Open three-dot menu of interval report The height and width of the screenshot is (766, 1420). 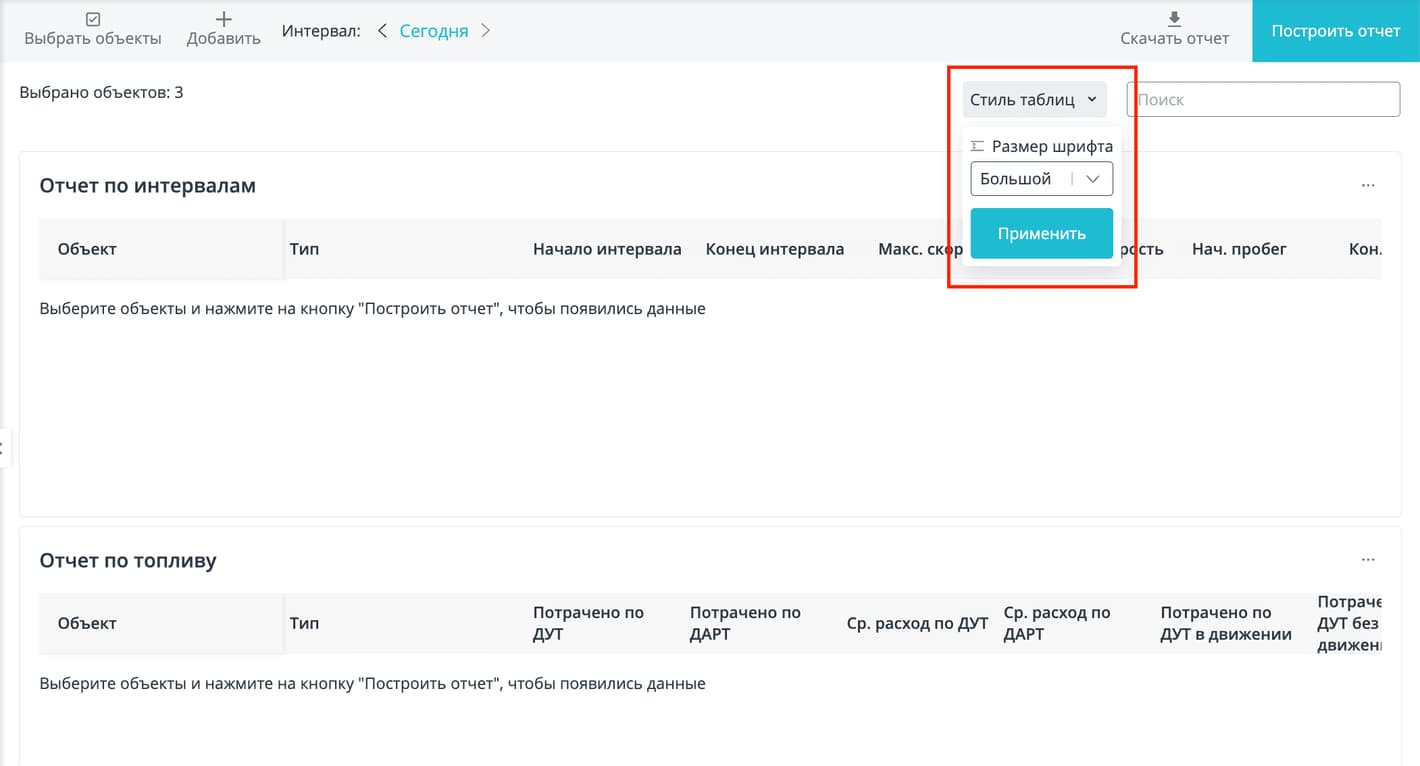coord(1368,185)
